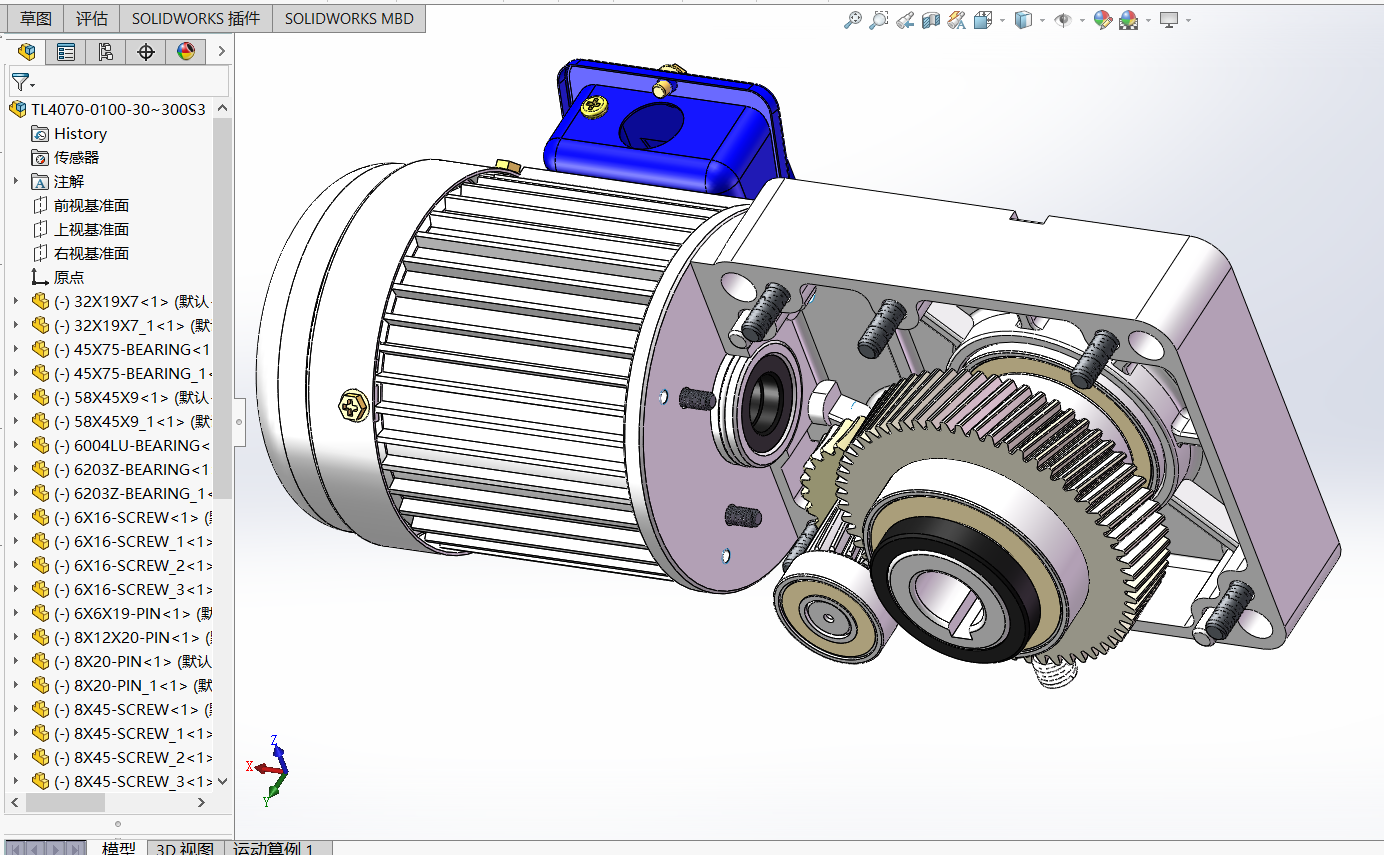Viewport: 1384px width, 855px height.
Task: Expand the 8X12X20-PIN<1> component
Action: coord(16,637)
